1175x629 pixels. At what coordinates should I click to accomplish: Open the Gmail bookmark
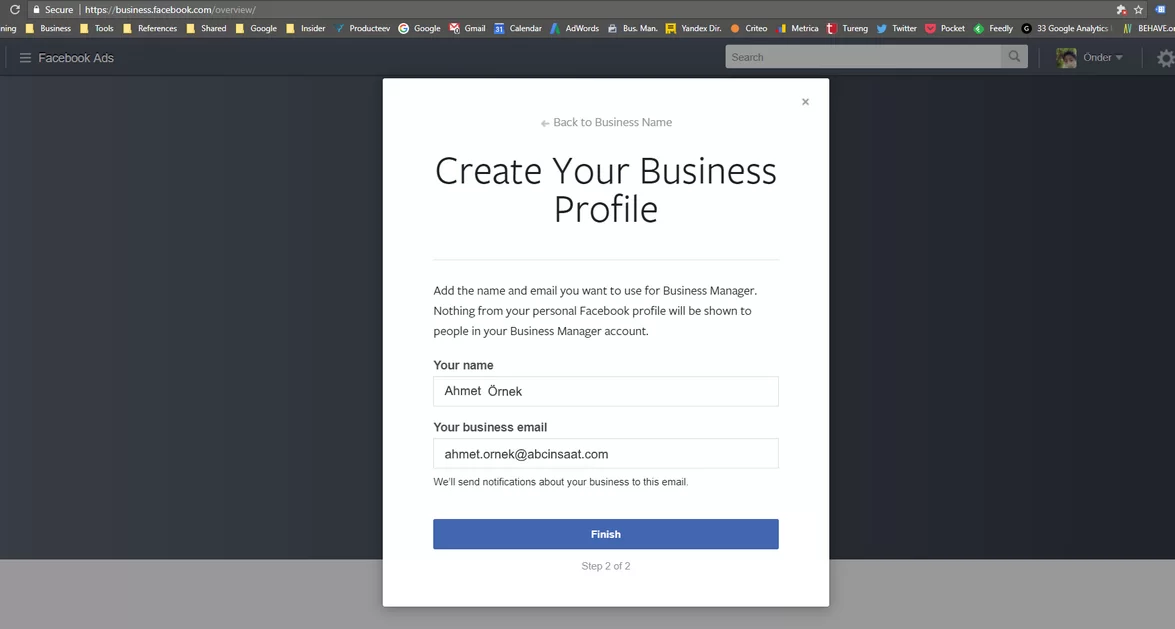[x=468, y=28]
